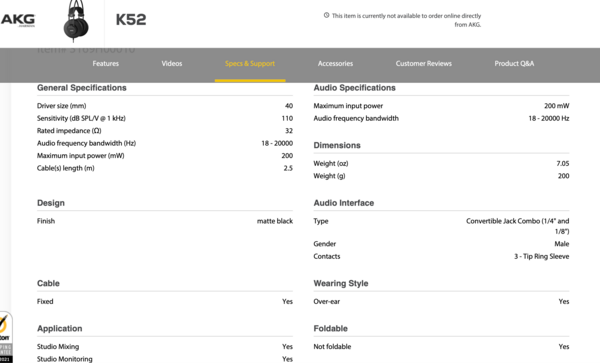Image resolution: width=600 pixels, height=363 pixels.
Task: Select the value 18 - 20000 under General Specifications
Action: 277,143
